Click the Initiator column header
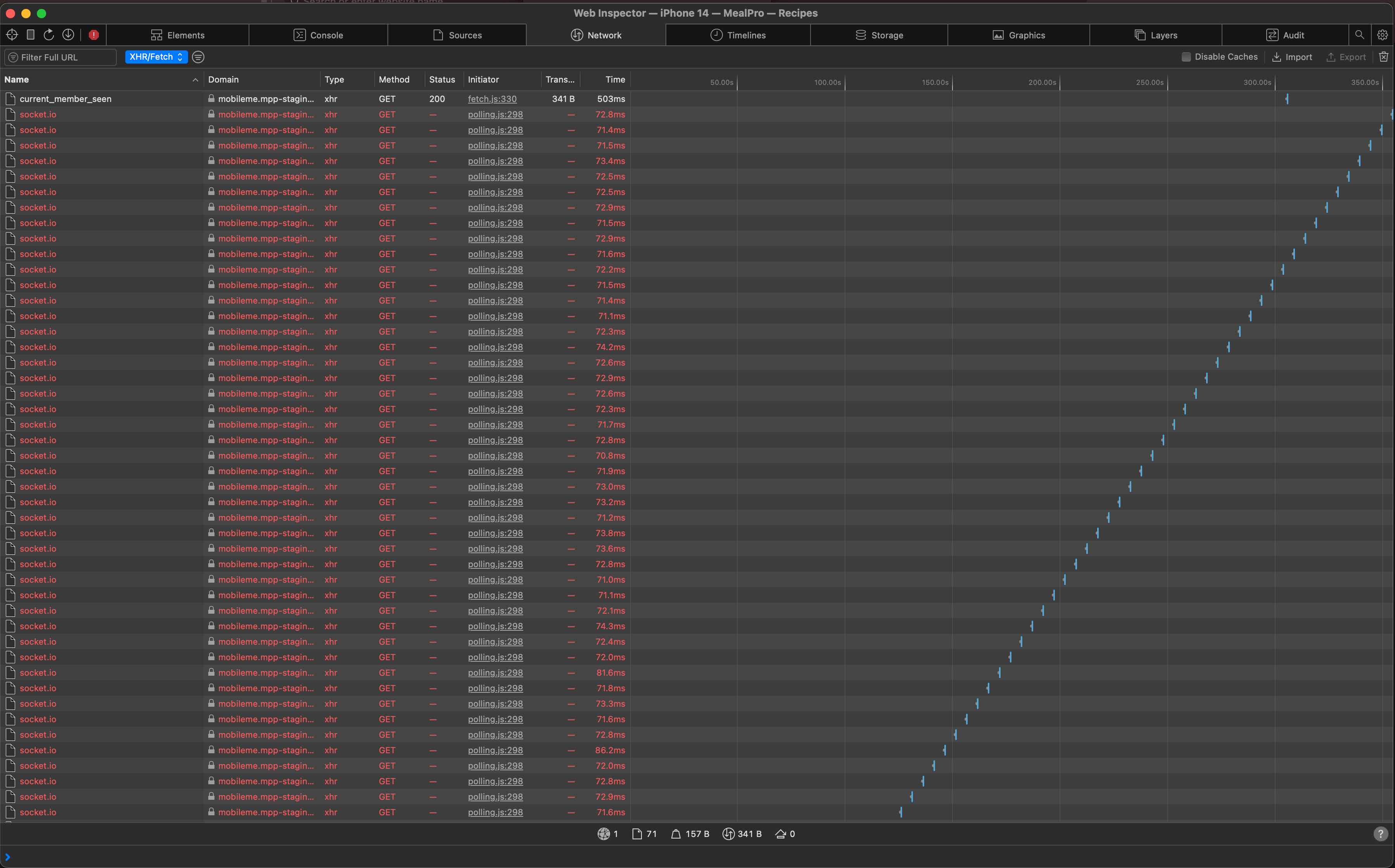This screenshot has width=1395, height=868. coord(502,80)
